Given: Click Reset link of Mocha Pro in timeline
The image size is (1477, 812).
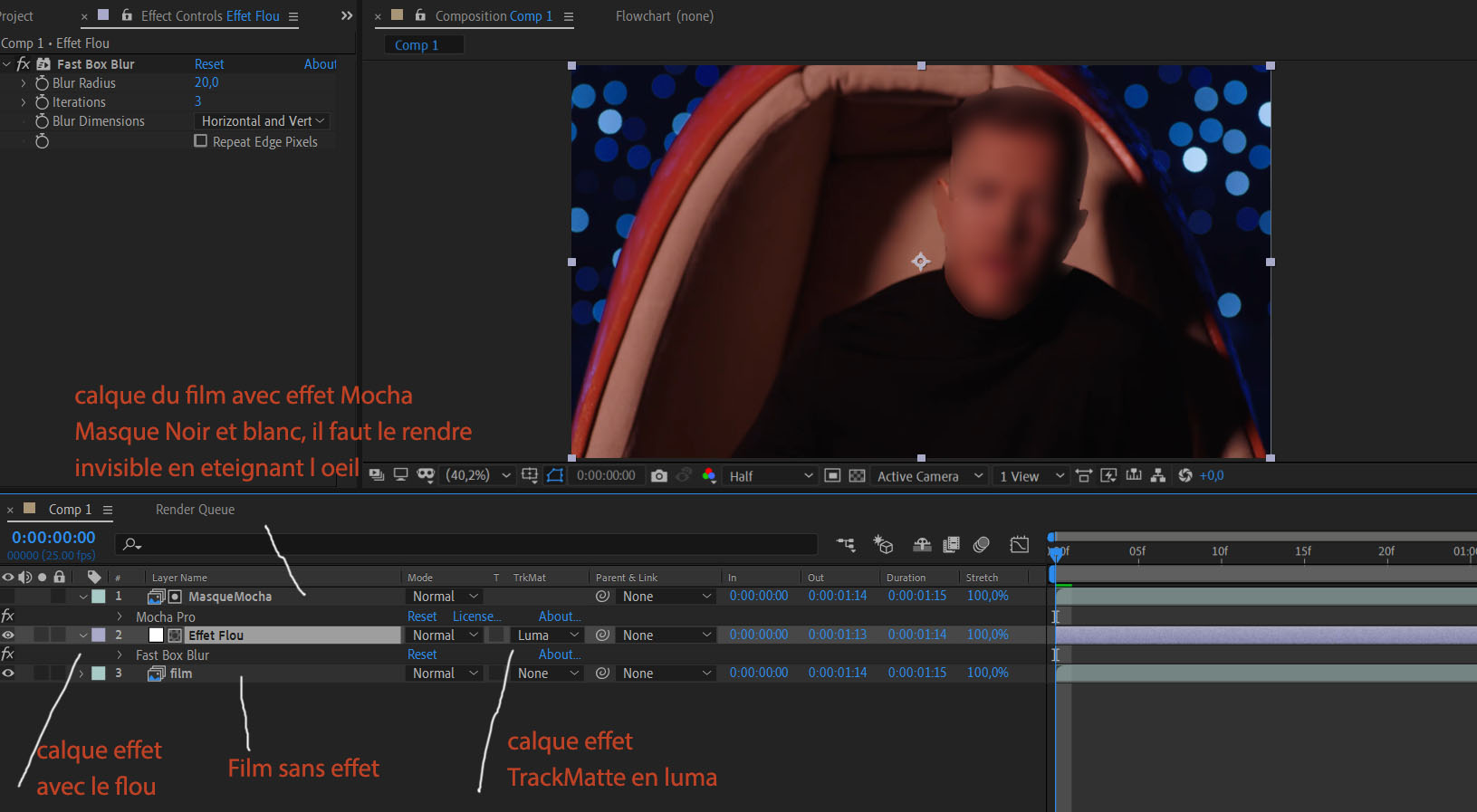Looking at the screenshot, I should tap(422, 616).
